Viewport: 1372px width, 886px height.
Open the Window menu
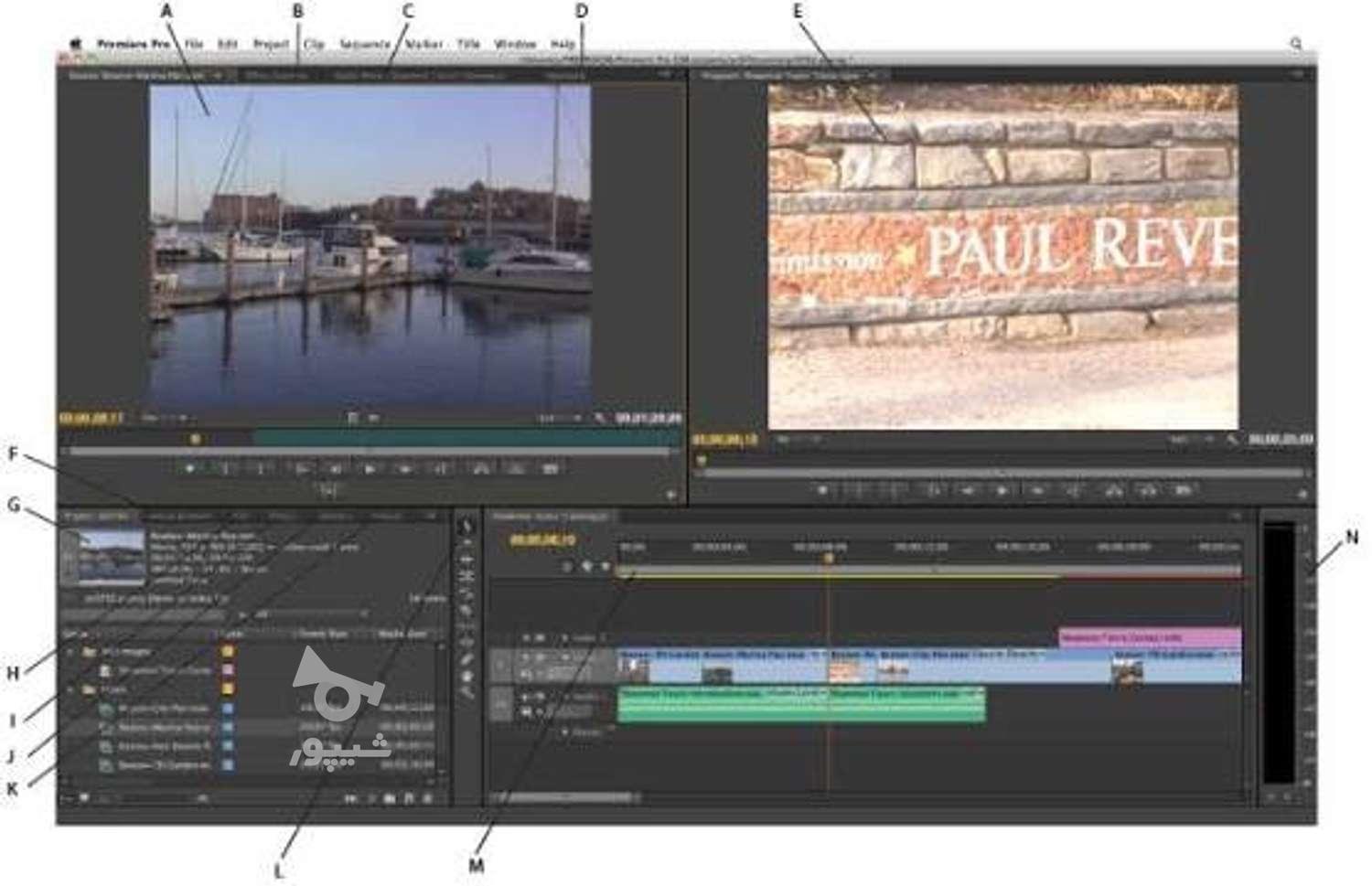515,44
